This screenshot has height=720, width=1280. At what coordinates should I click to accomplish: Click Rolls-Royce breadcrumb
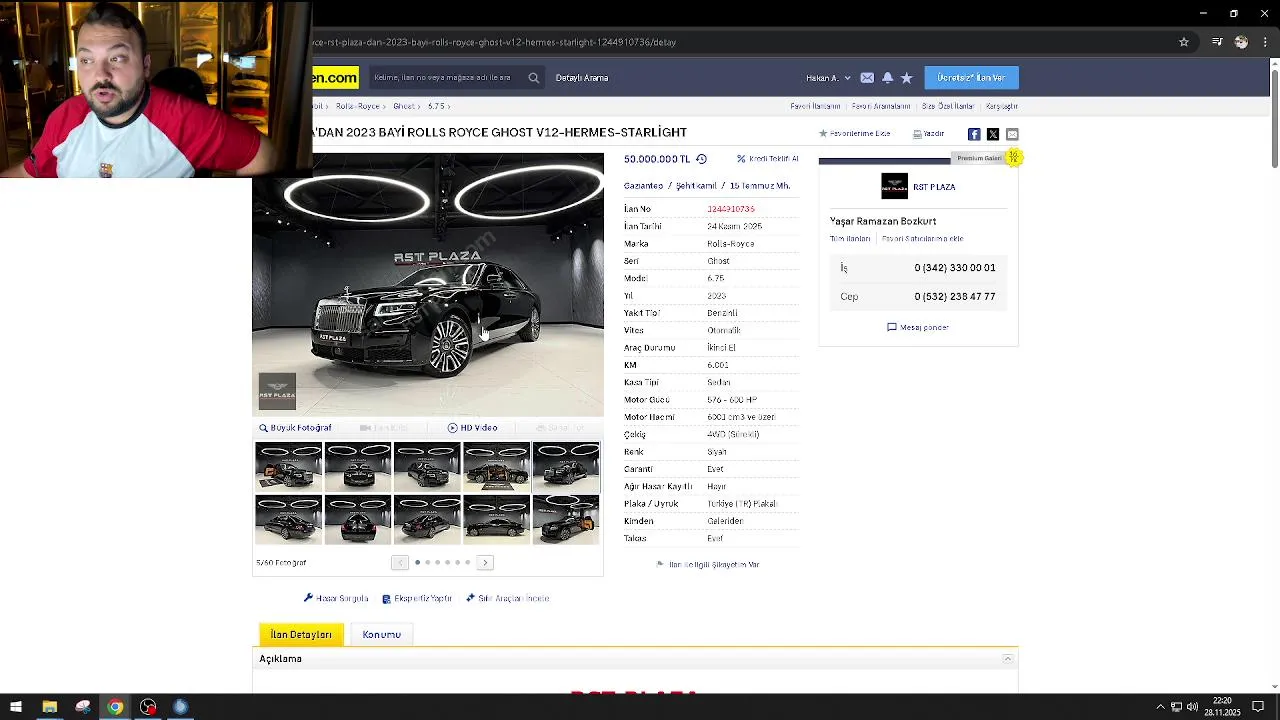click(358, 106)
